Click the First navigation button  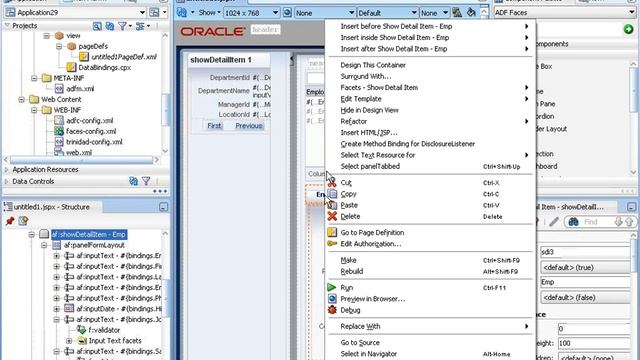[x=214, y=126]
